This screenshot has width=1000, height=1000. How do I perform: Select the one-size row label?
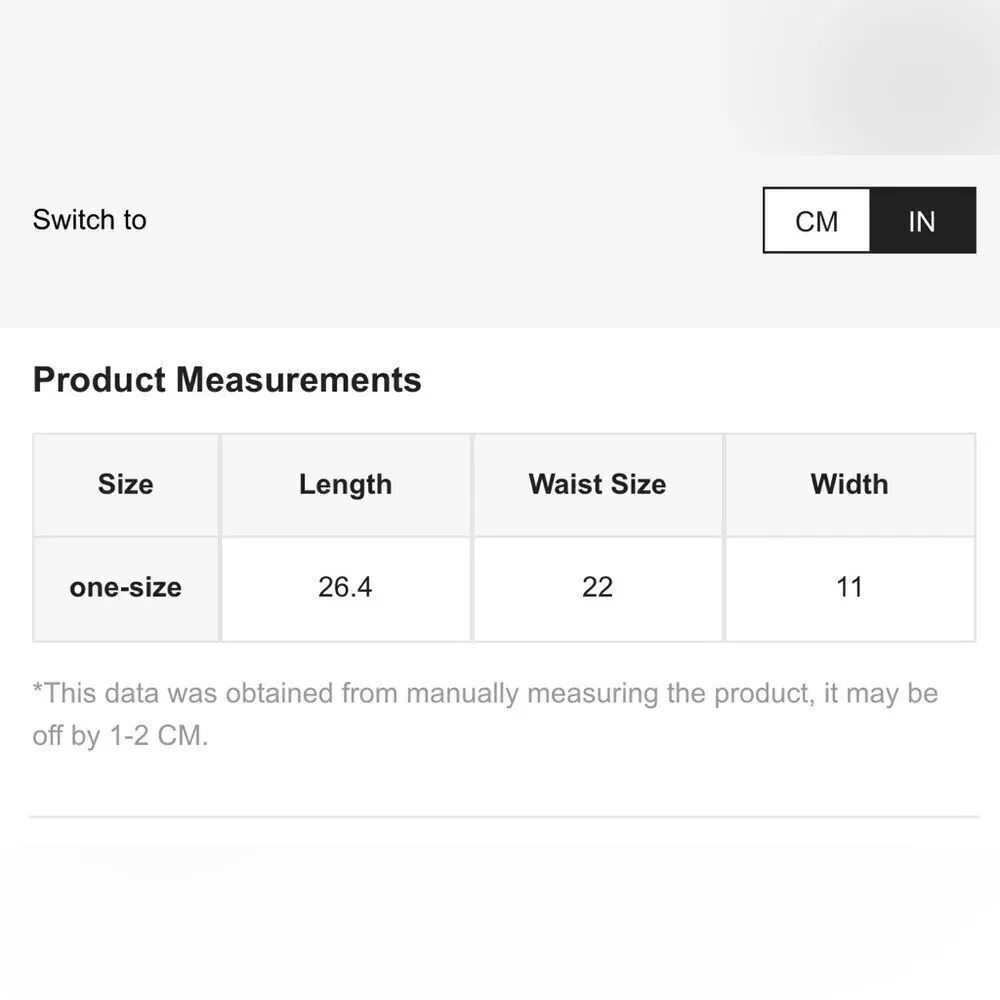[126, 588]
